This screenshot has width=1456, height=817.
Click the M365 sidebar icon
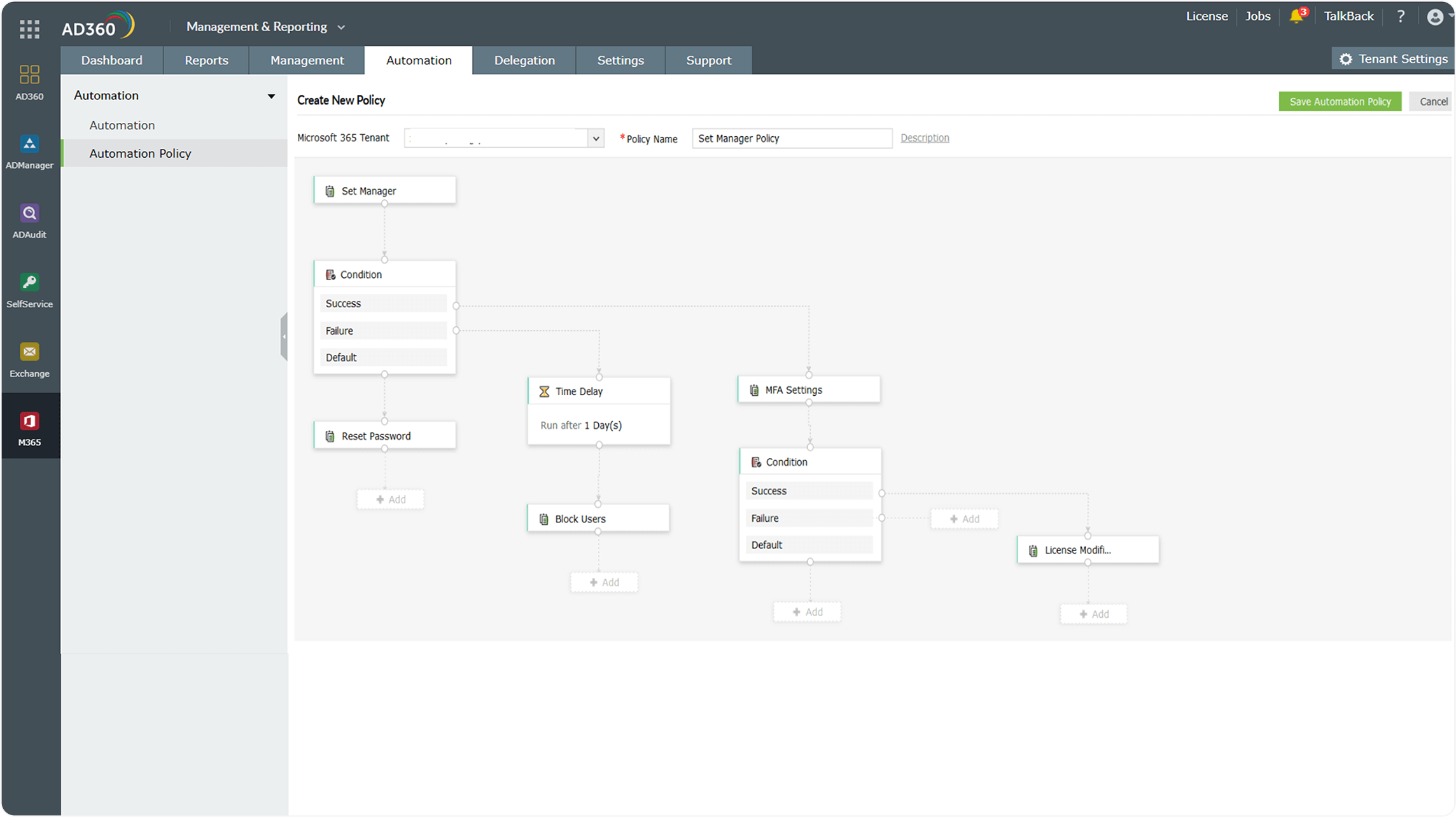29,422
